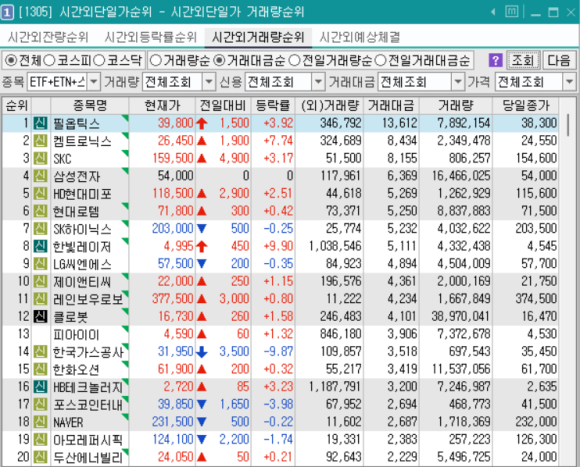Select the 전일거래대금순 radio button

(380, 60)
